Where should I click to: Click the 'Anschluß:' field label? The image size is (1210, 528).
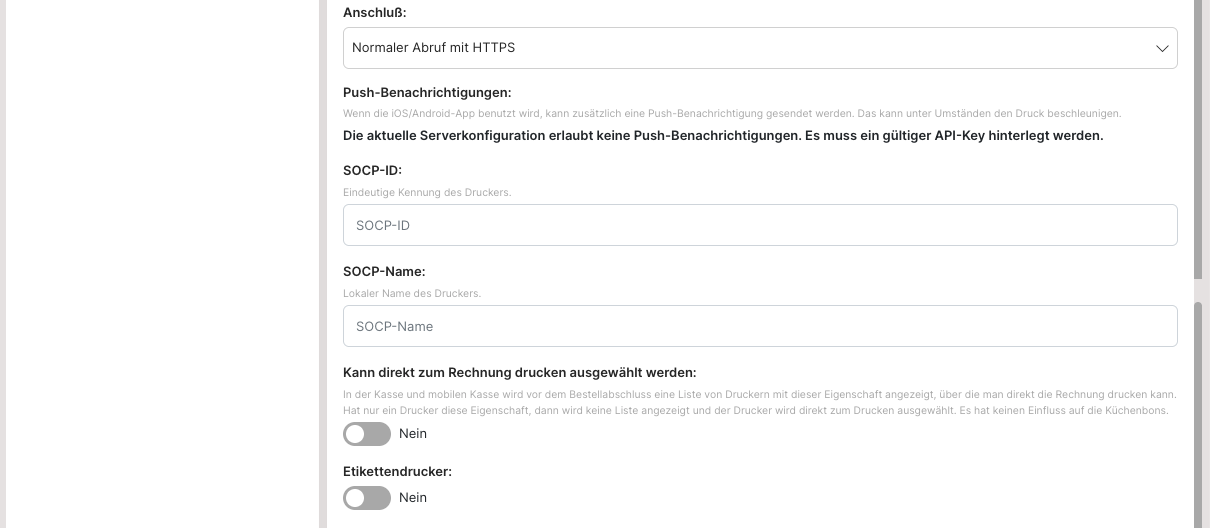coord(374,13)
